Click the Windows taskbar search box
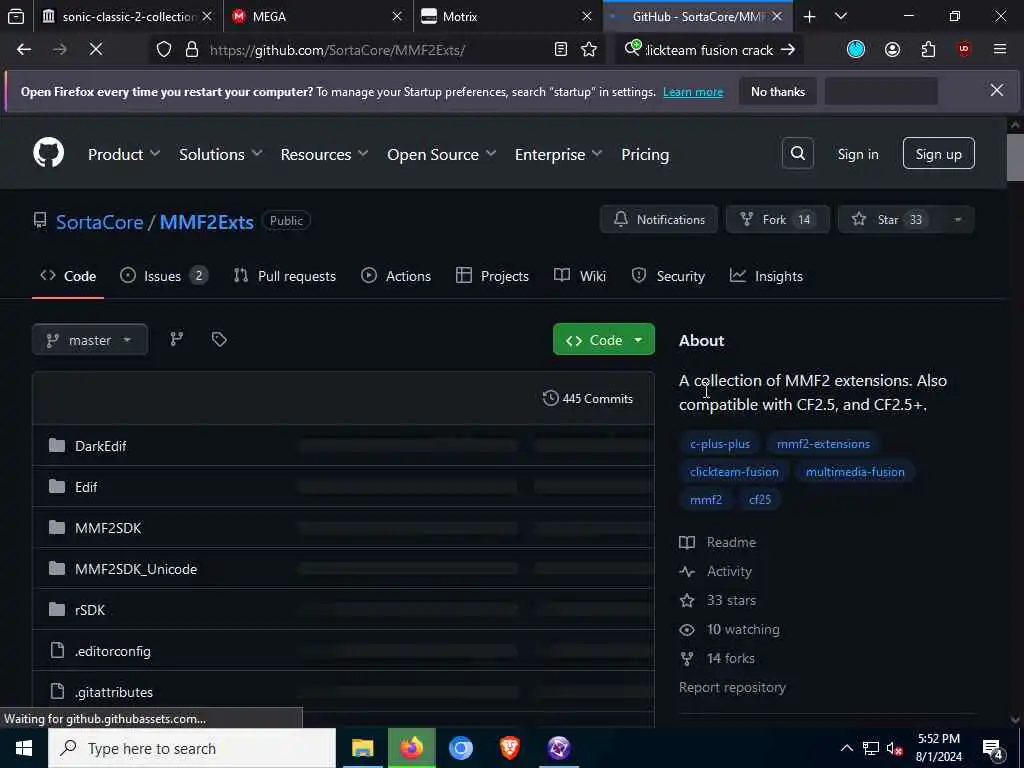This screenshot has width=1024, height=768. (192, 748)
